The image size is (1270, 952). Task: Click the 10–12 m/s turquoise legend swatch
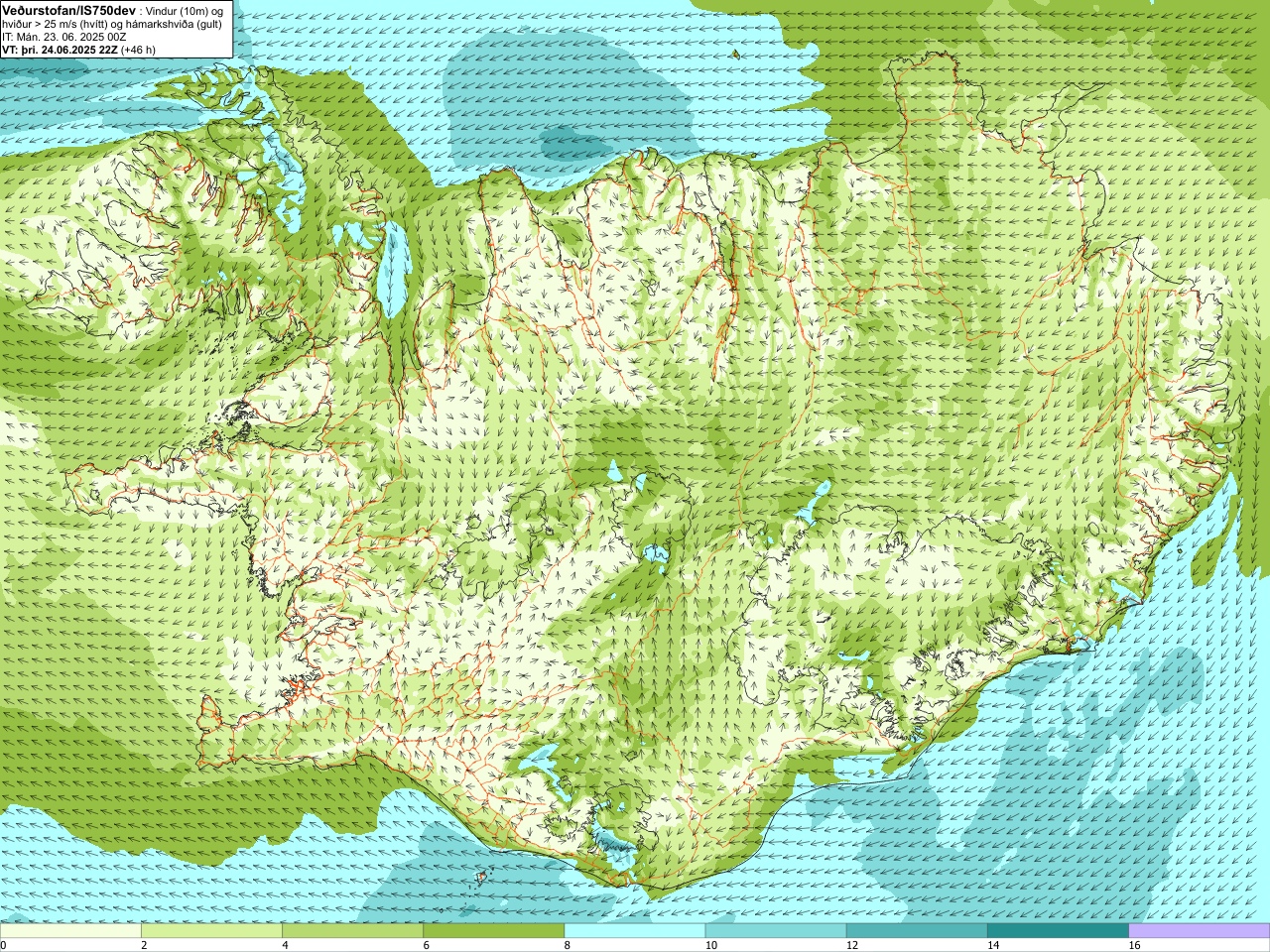click(776, 931)
